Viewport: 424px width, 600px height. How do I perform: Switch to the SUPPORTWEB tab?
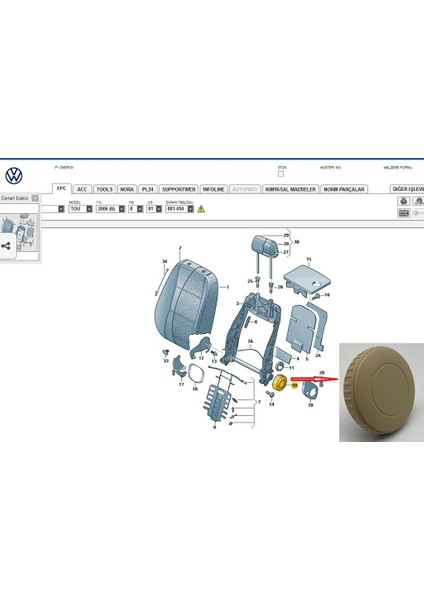pos(178,189)
